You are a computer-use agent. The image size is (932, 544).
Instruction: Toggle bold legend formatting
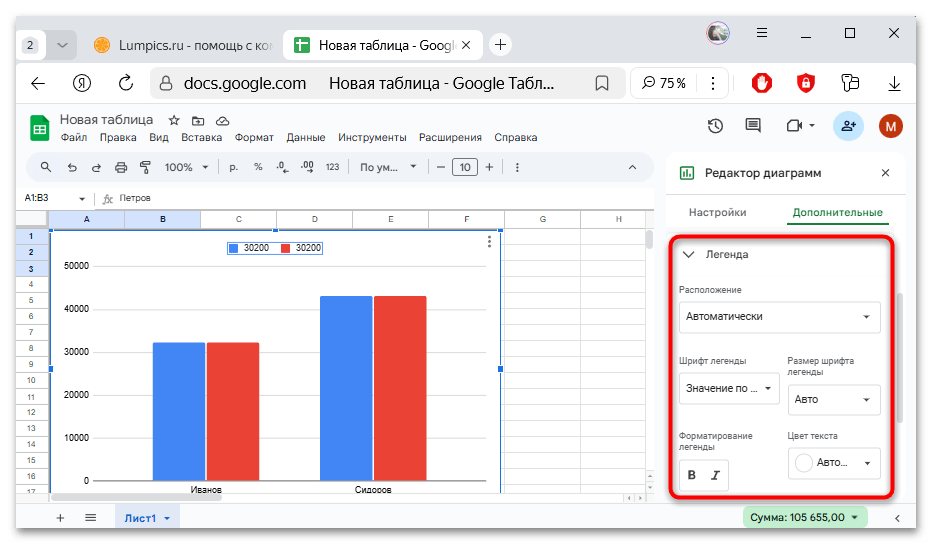coord(692,475)
